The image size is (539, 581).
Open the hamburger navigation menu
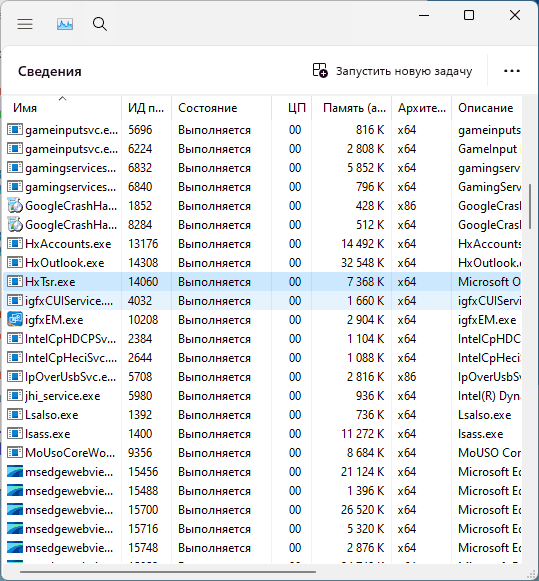25,24
